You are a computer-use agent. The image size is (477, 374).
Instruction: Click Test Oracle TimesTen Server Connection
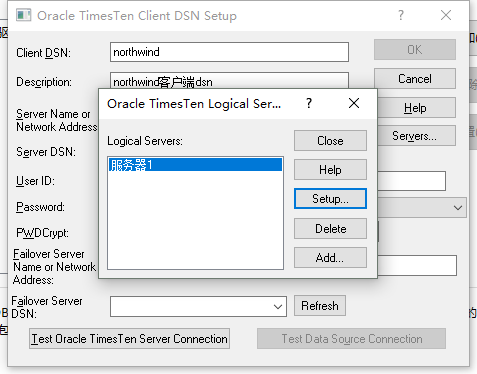129,339
